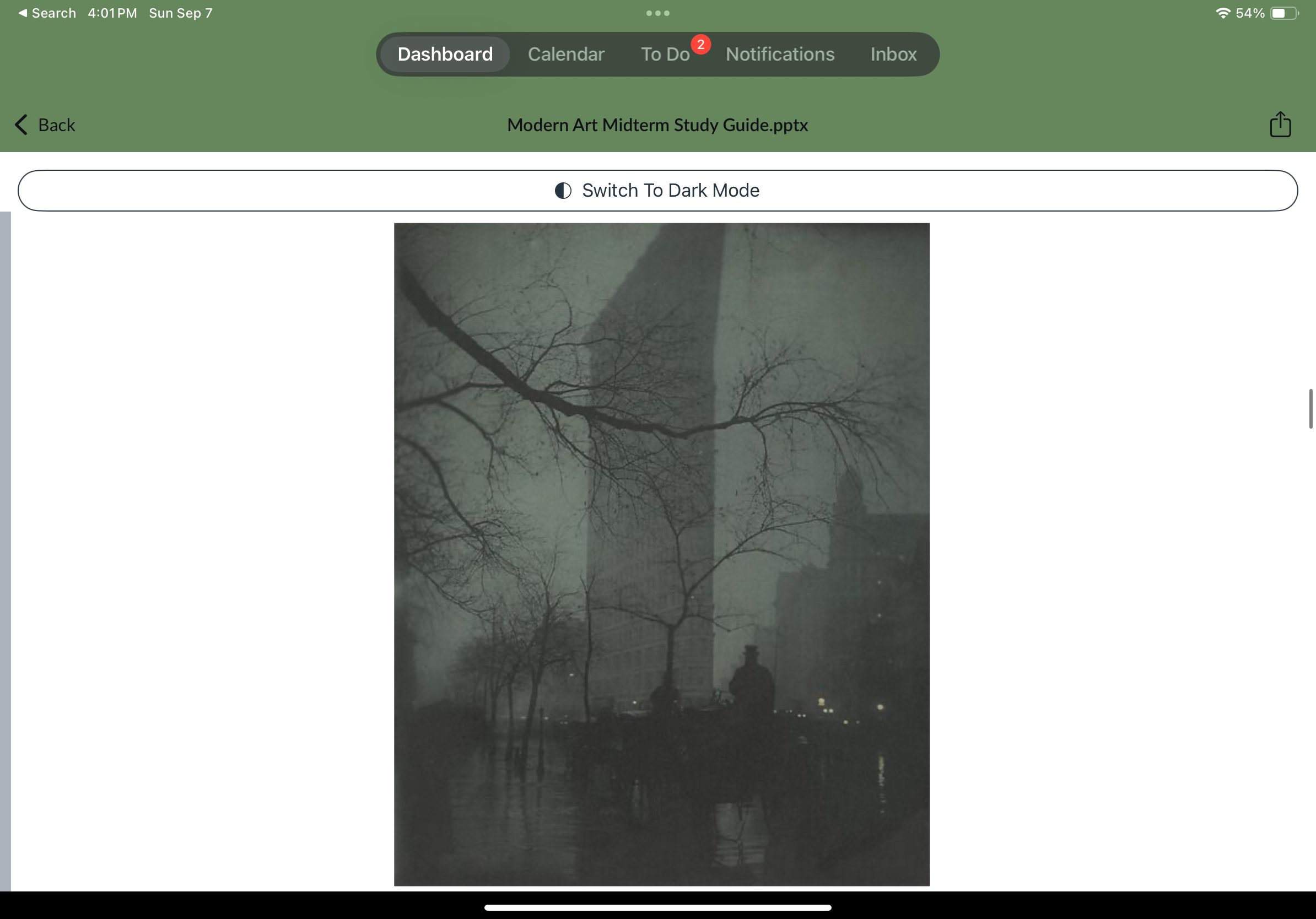Tap the back chevron arrow

[21, 125]
